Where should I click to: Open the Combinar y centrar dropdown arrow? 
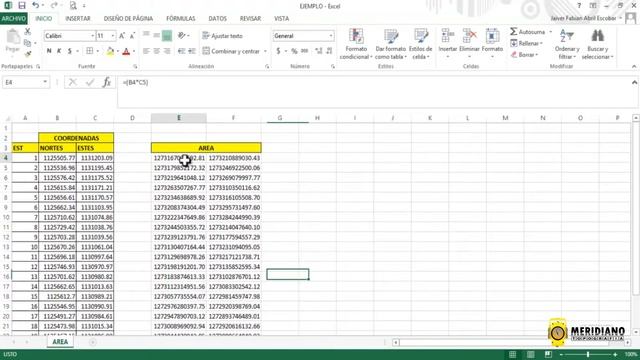click(265, 51)
